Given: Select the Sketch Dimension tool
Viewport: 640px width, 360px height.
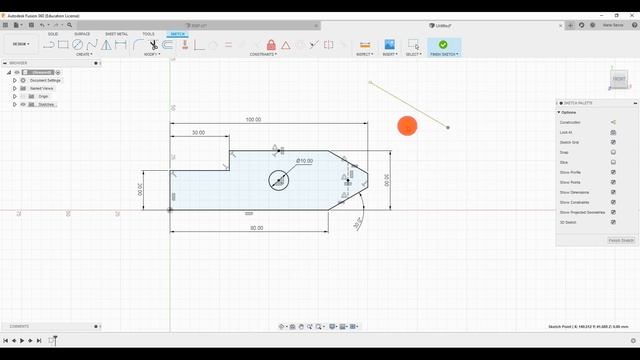Looking at the screenshot, I should [x=121, y=44].
